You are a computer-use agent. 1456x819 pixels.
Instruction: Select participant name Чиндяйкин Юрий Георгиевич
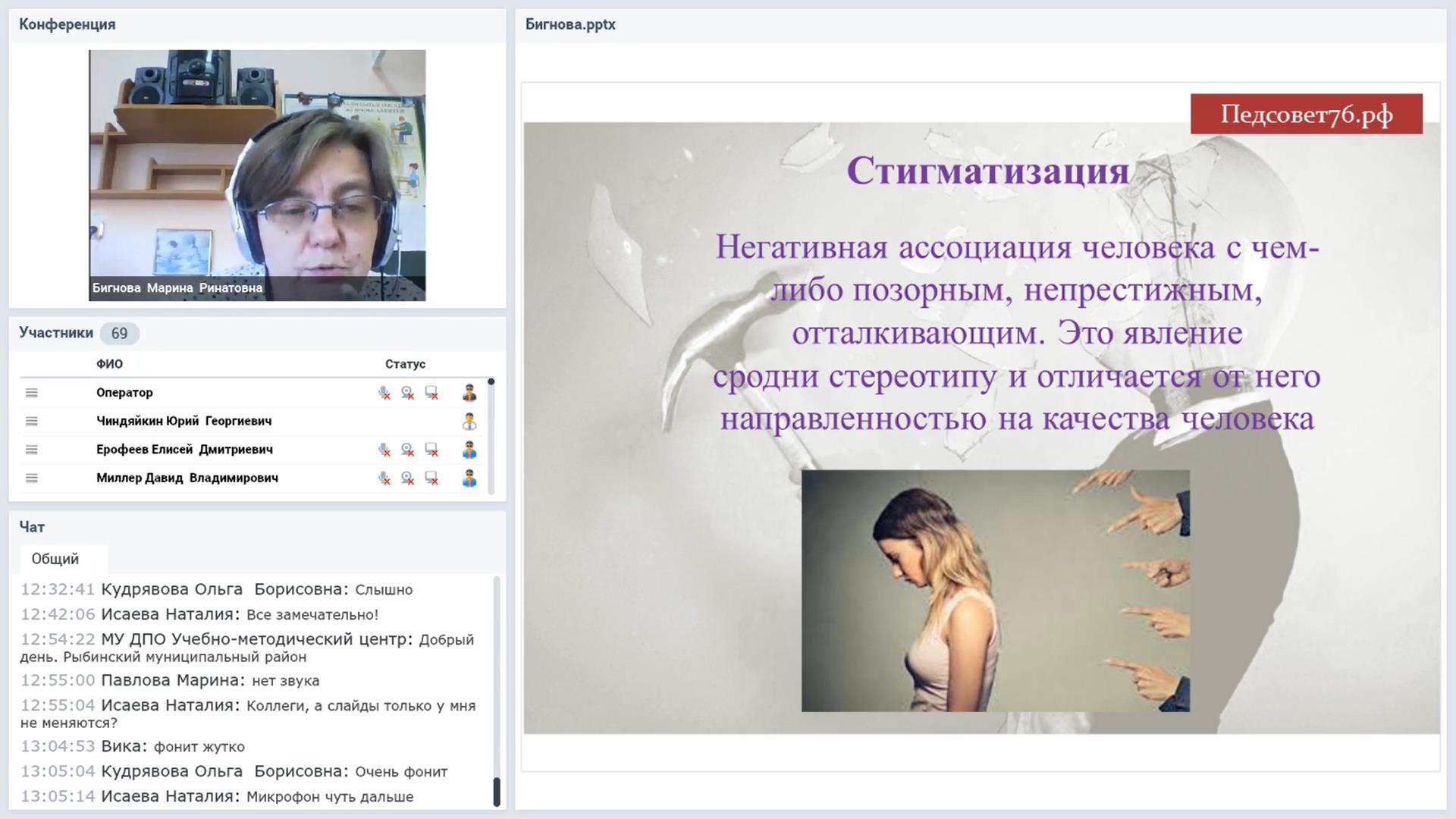184,421
